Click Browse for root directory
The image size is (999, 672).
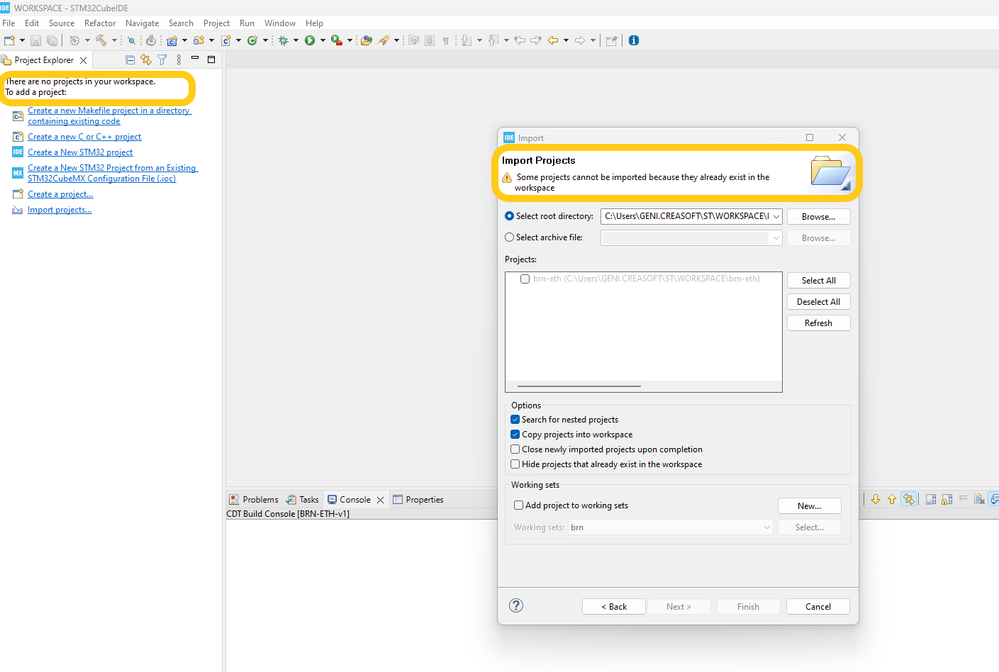(x=818, y=217)
